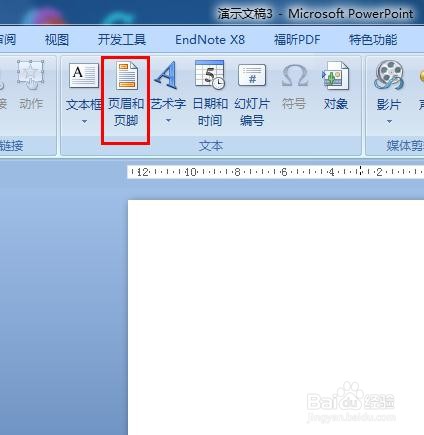Expand the 文本框 dropdown arrow
The image size is (424, 435).
pos(84,122)
